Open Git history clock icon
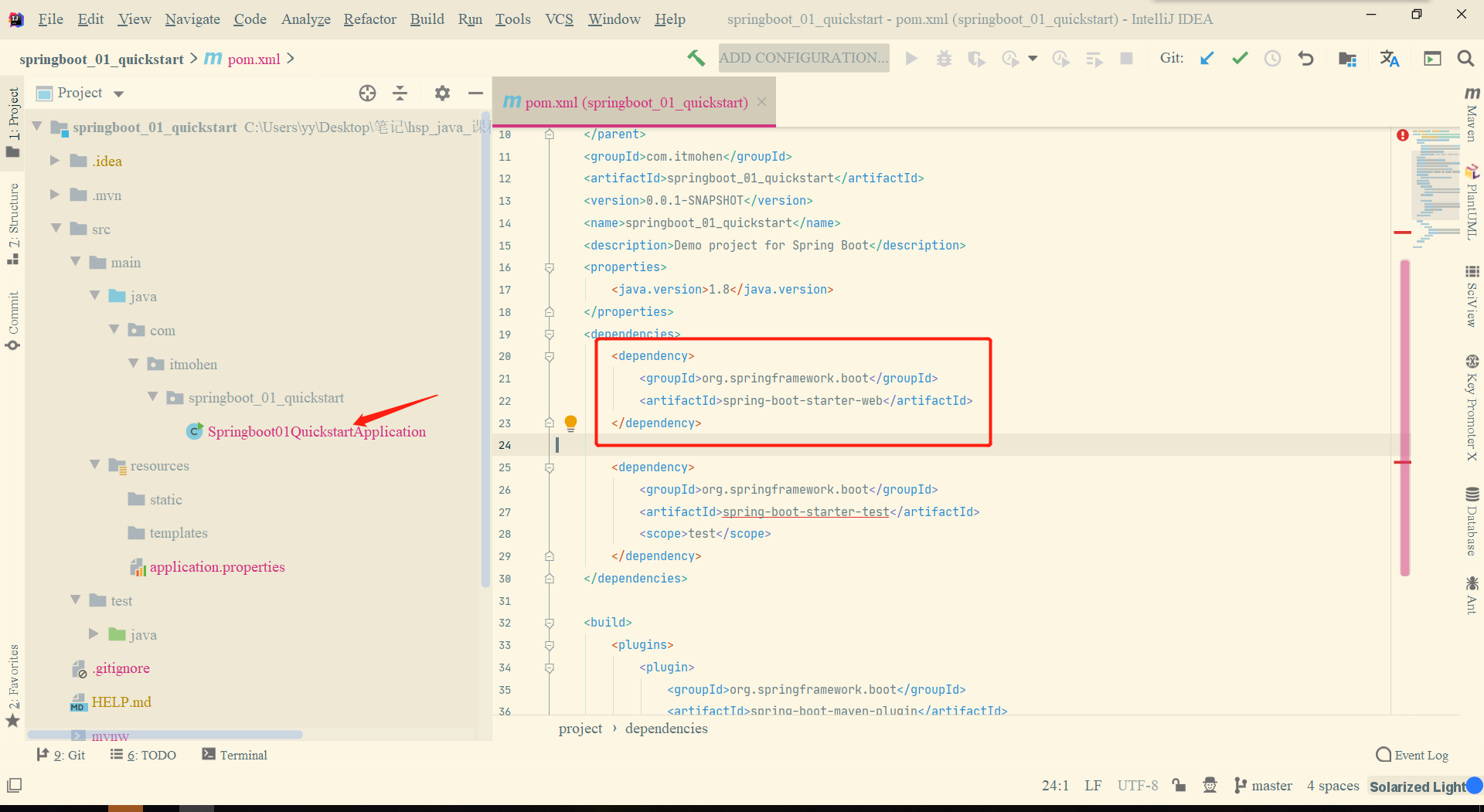Viewport: 1484px width, 812px height. (x=1272, y=59)
